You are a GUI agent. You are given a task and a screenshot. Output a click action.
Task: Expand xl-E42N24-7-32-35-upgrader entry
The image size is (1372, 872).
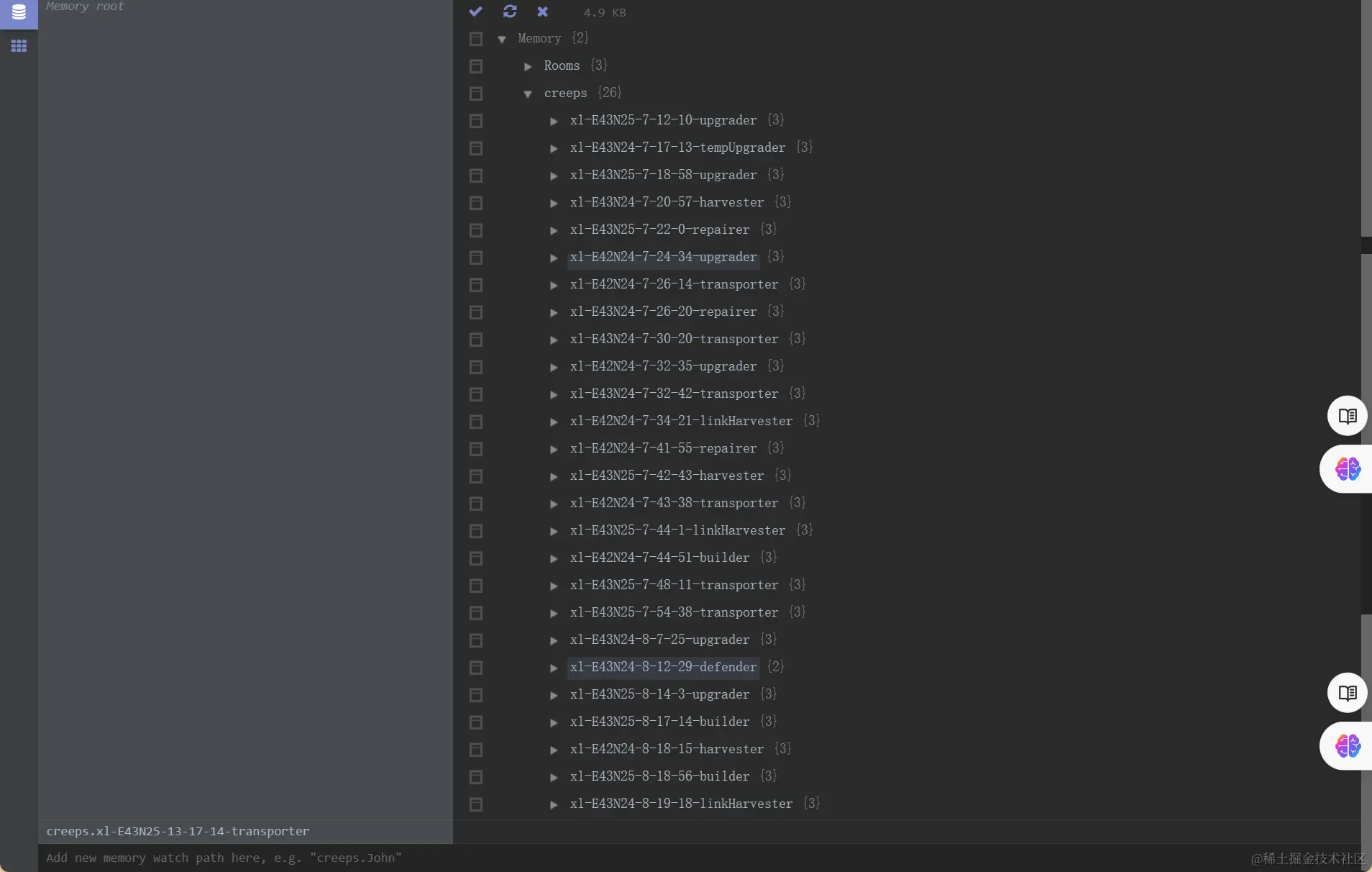pyautogui.click(x=554, y=367)
